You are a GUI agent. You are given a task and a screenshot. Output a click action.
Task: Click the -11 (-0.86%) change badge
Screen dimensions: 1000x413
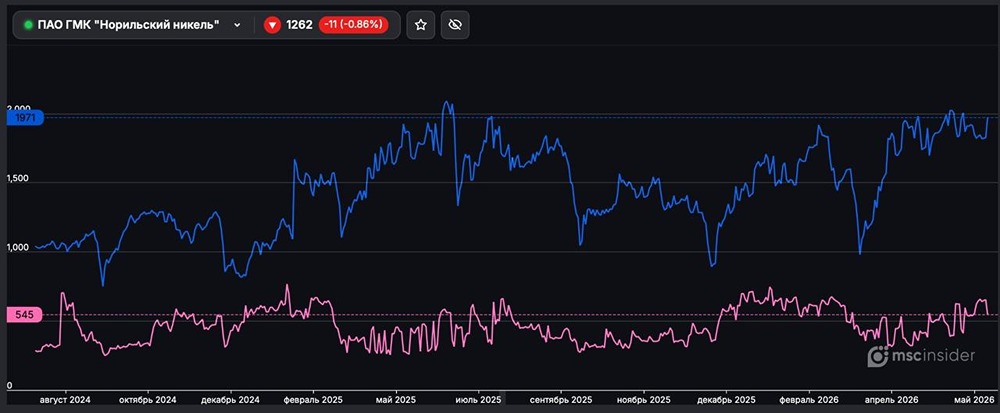click(353, 25)
